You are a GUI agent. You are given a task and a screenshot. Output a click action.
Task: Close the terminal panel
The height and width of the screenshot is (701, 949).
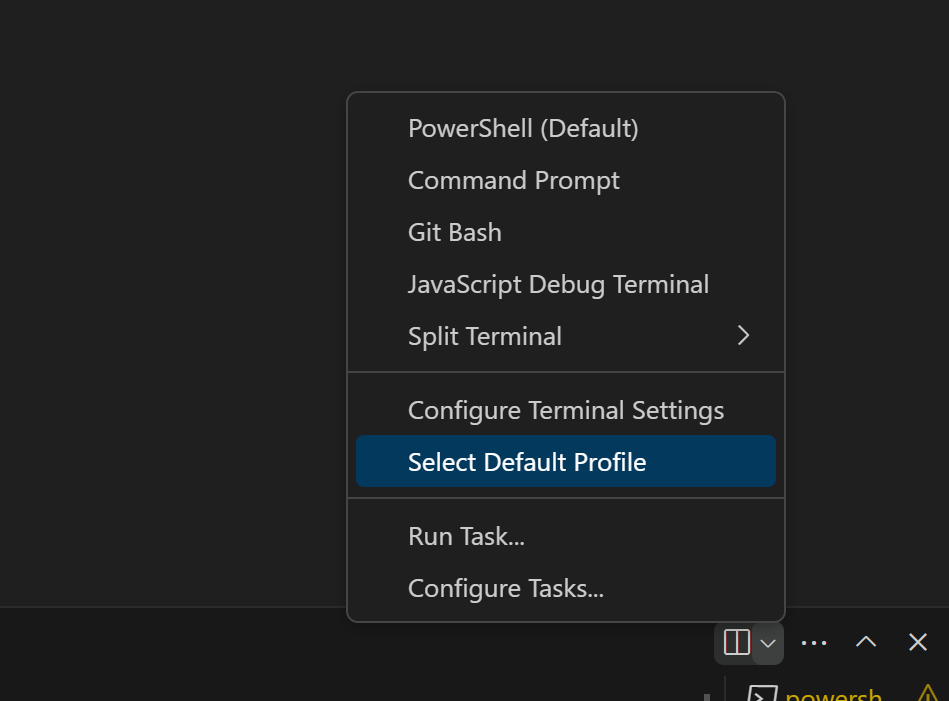917,643
